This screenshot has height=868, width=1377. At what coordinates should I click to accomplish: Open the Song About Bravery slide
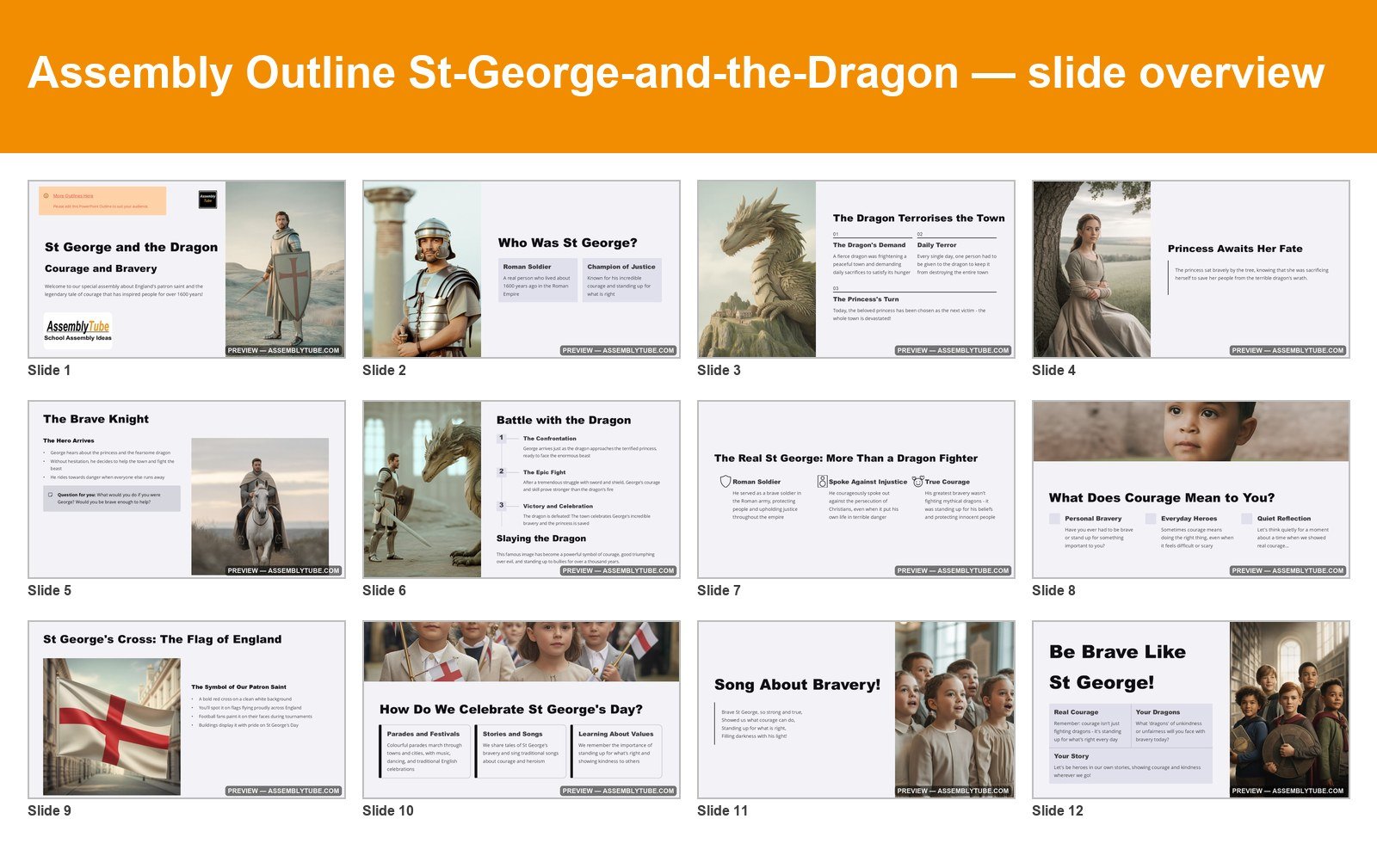856,710
